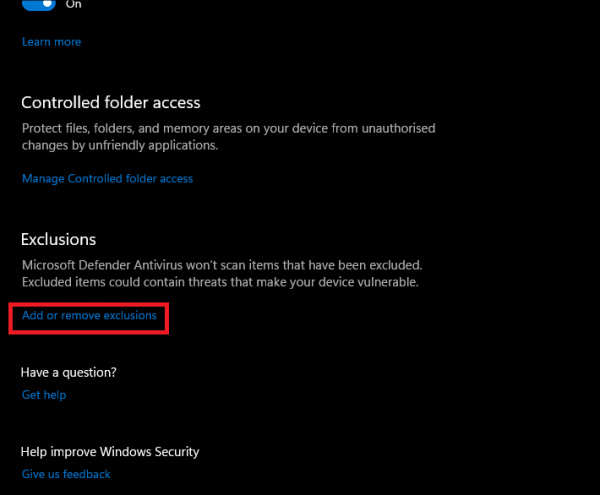The image size is (600, 495).
Task: Click the "Protect files, folders" description line
Action: [228, 129]
